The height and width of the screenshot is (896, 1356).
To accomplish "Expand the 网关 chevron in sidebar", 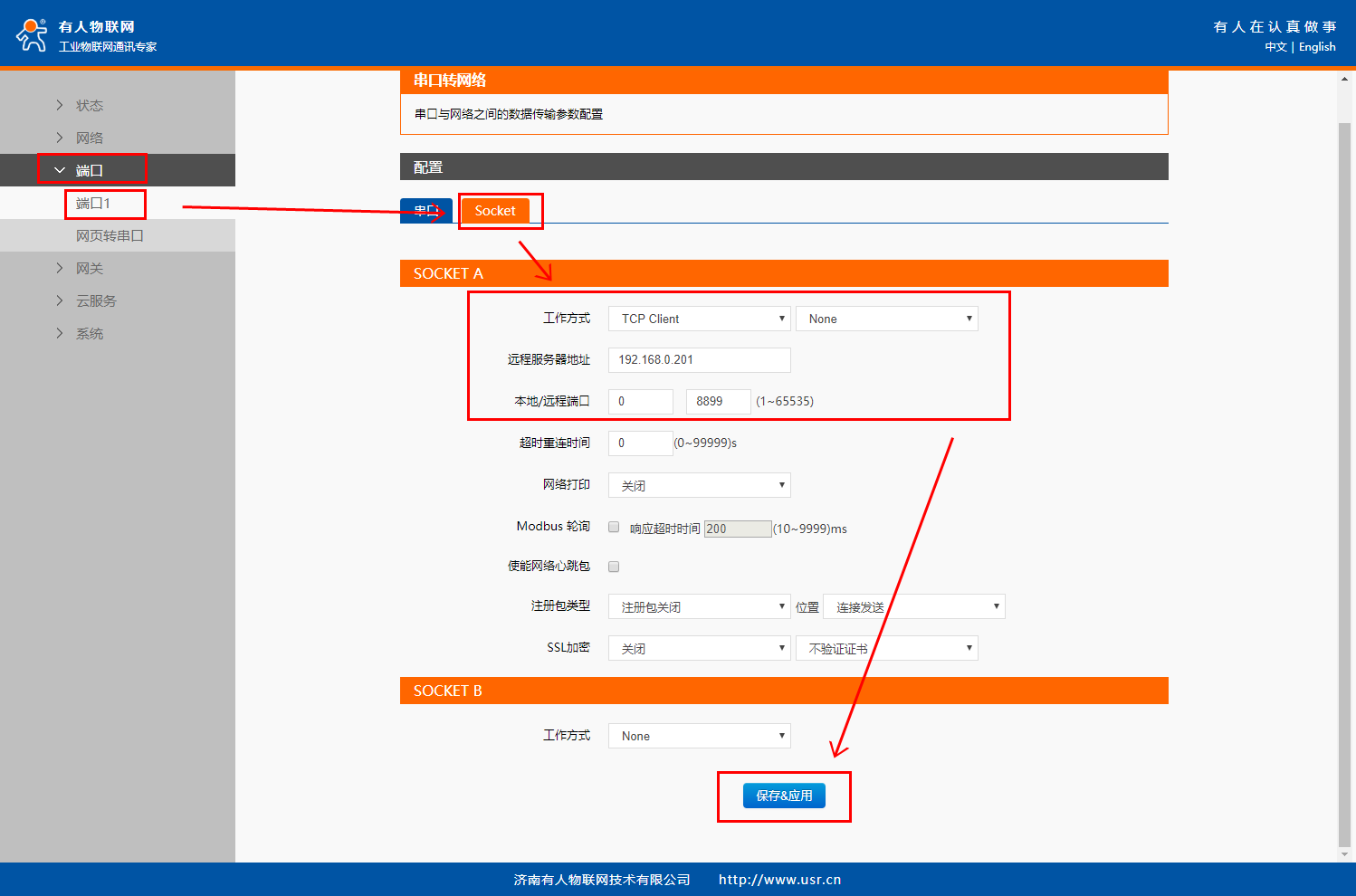I will point(60,269).
